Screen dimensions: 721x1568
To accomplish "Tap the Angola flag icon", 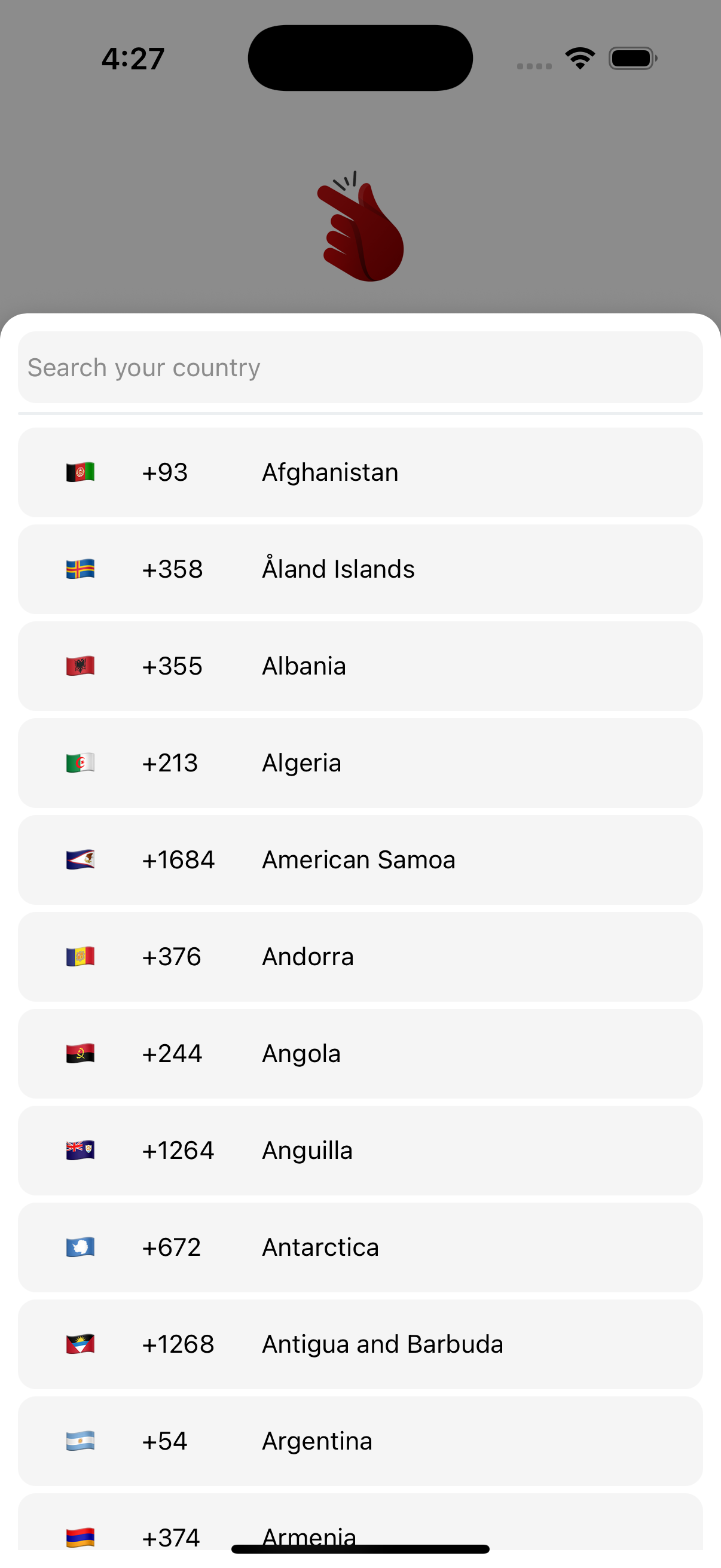I will (80, 1053).
